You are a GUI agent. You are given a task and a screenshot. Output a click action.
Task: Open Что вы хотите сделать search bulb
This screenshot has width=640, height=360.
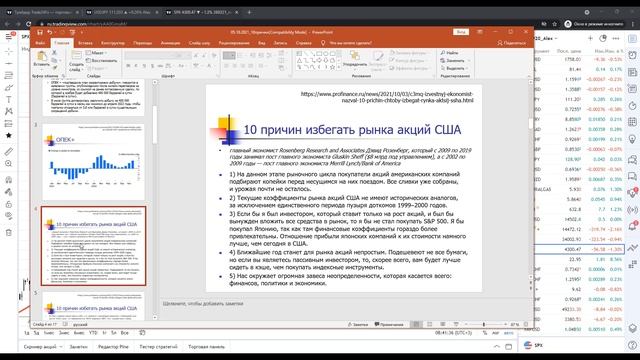(323, 43)
